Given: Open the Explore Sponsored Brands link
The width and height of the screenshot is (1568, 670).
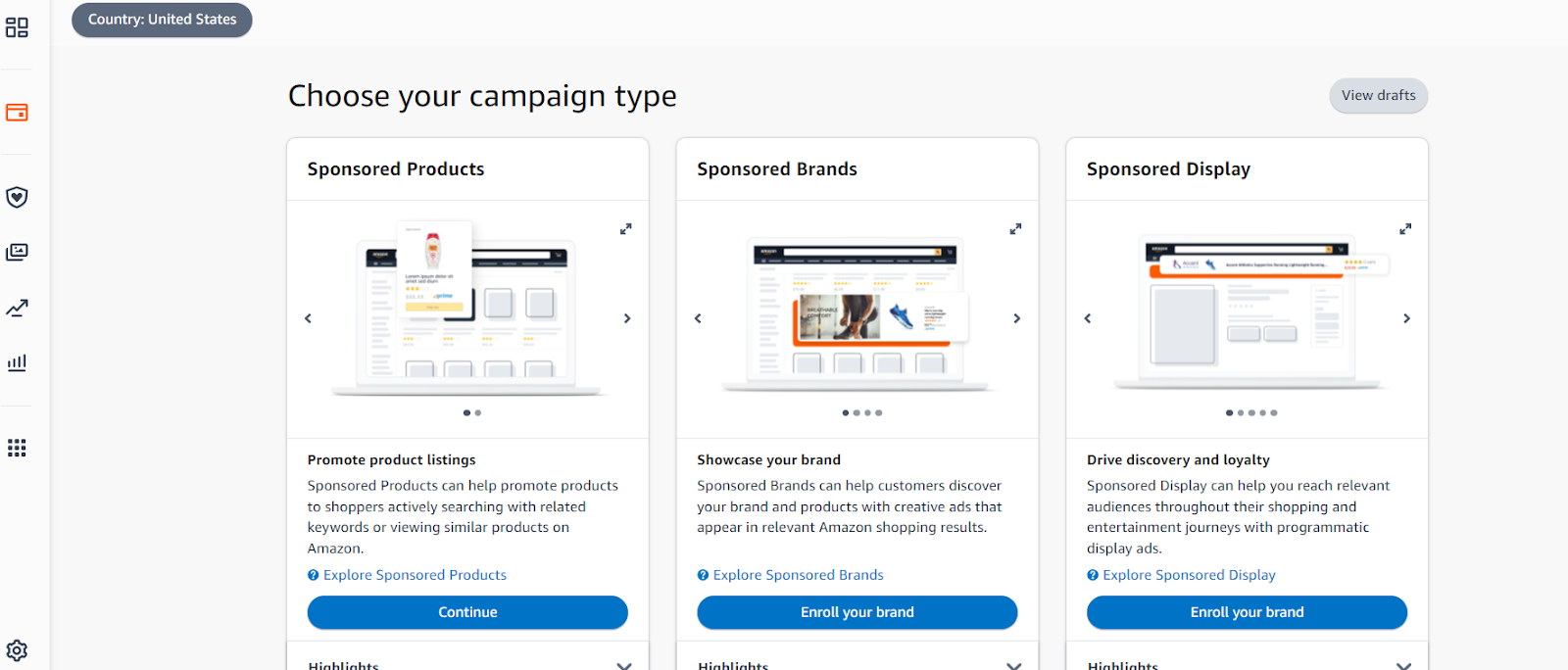Looking at the screenshot, I should click(798, 574).
